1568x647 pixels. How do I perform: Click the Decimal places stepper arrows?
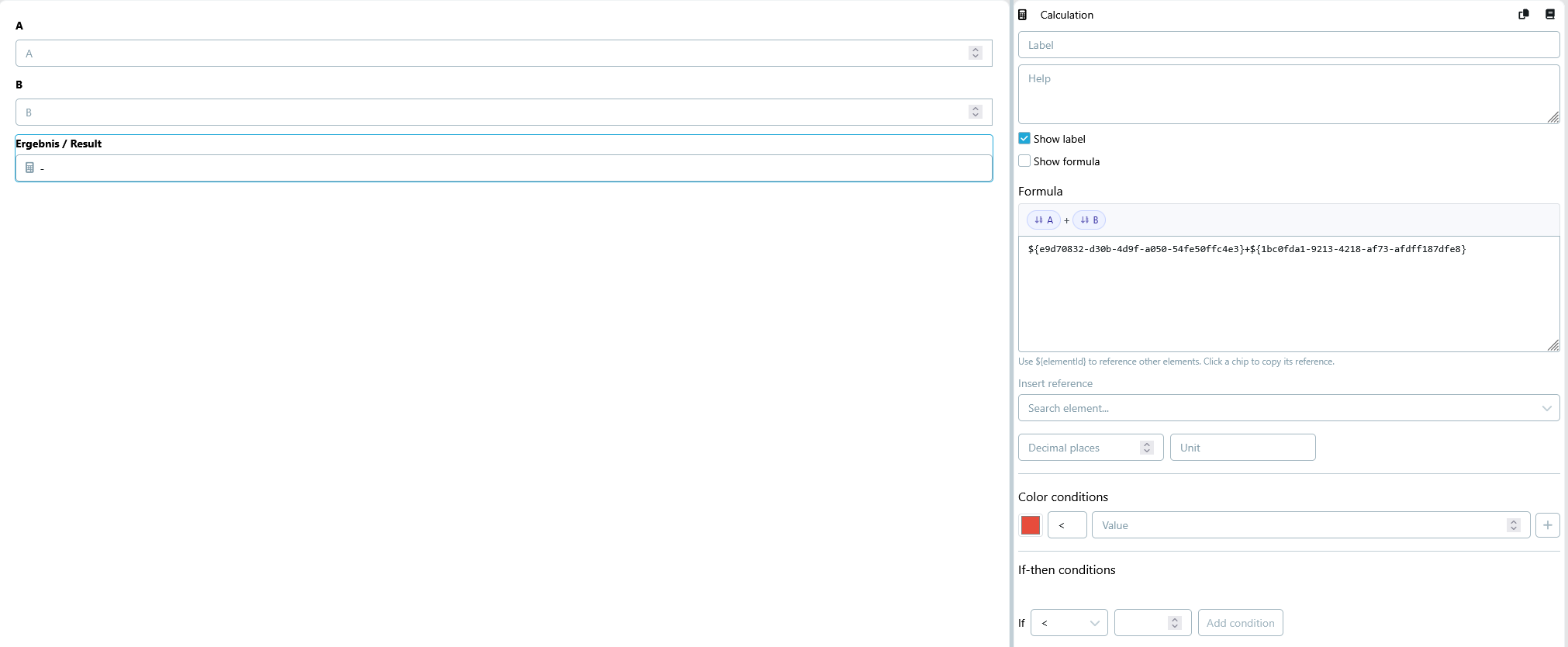1147,448
